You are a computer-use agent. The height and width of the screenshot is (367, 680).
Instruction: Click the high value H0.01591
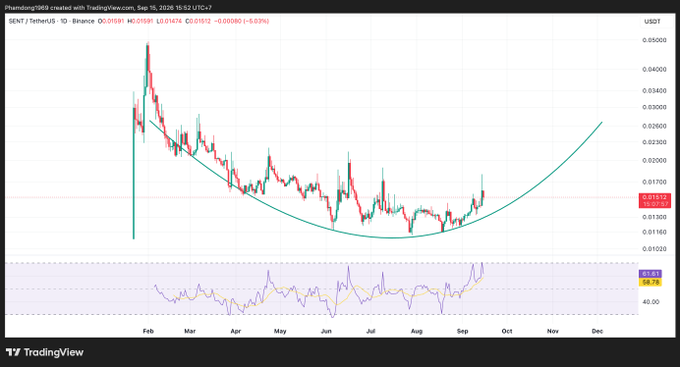[x=140, y=21]
